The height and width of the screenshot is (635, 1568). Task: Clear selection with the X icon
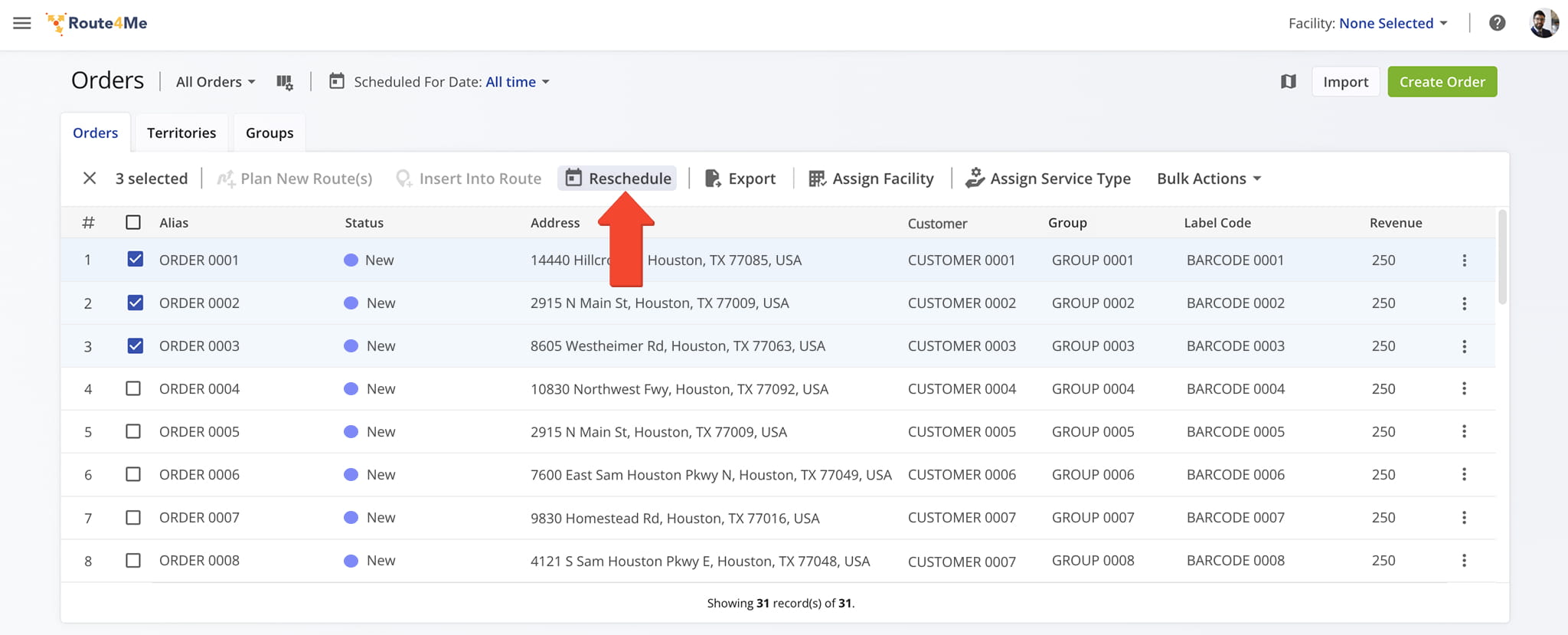pyautogui.click(x=90, y=178)
